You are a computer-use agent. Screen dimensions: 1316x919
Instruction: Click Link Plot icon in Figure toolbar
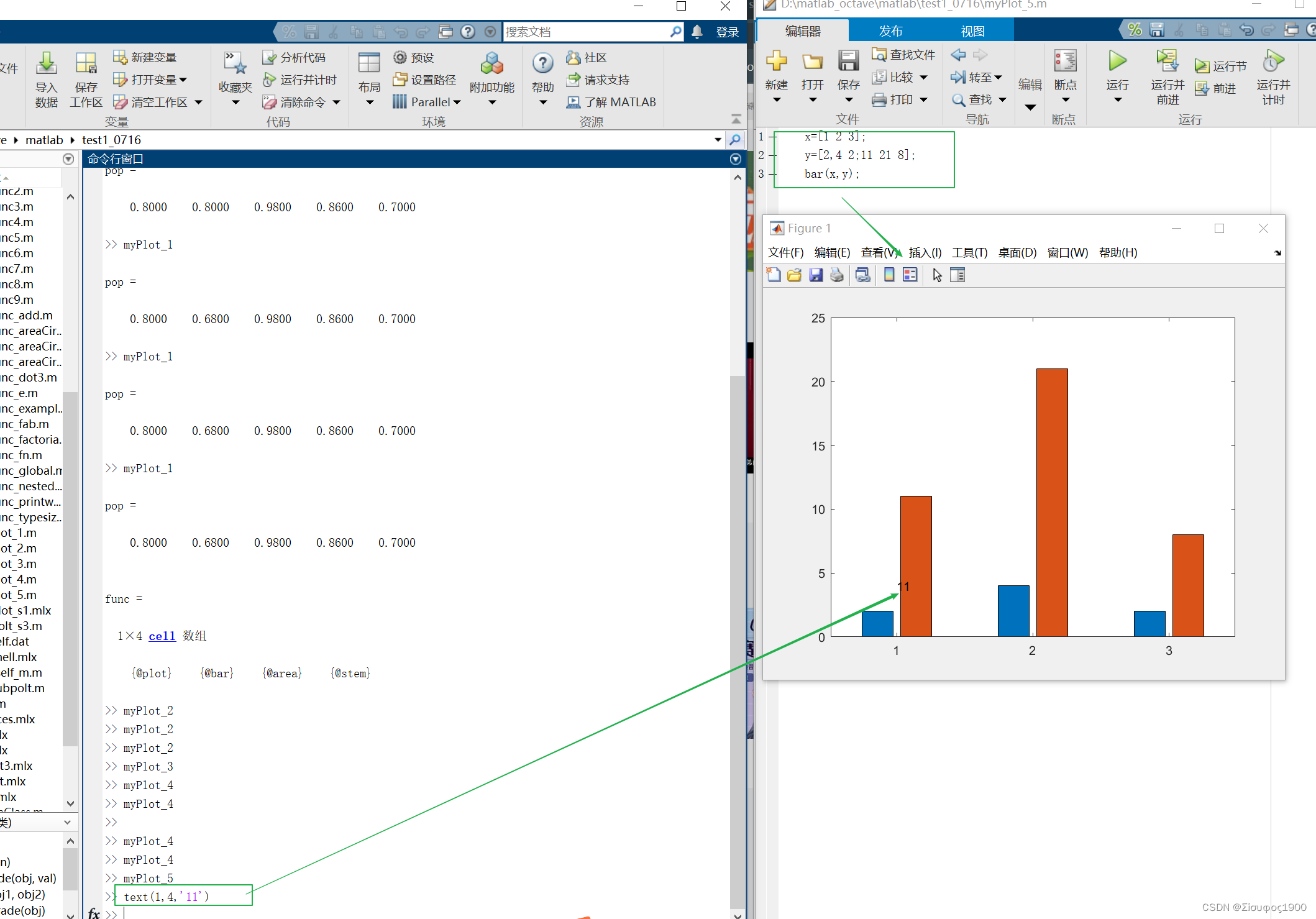(863, 275)
